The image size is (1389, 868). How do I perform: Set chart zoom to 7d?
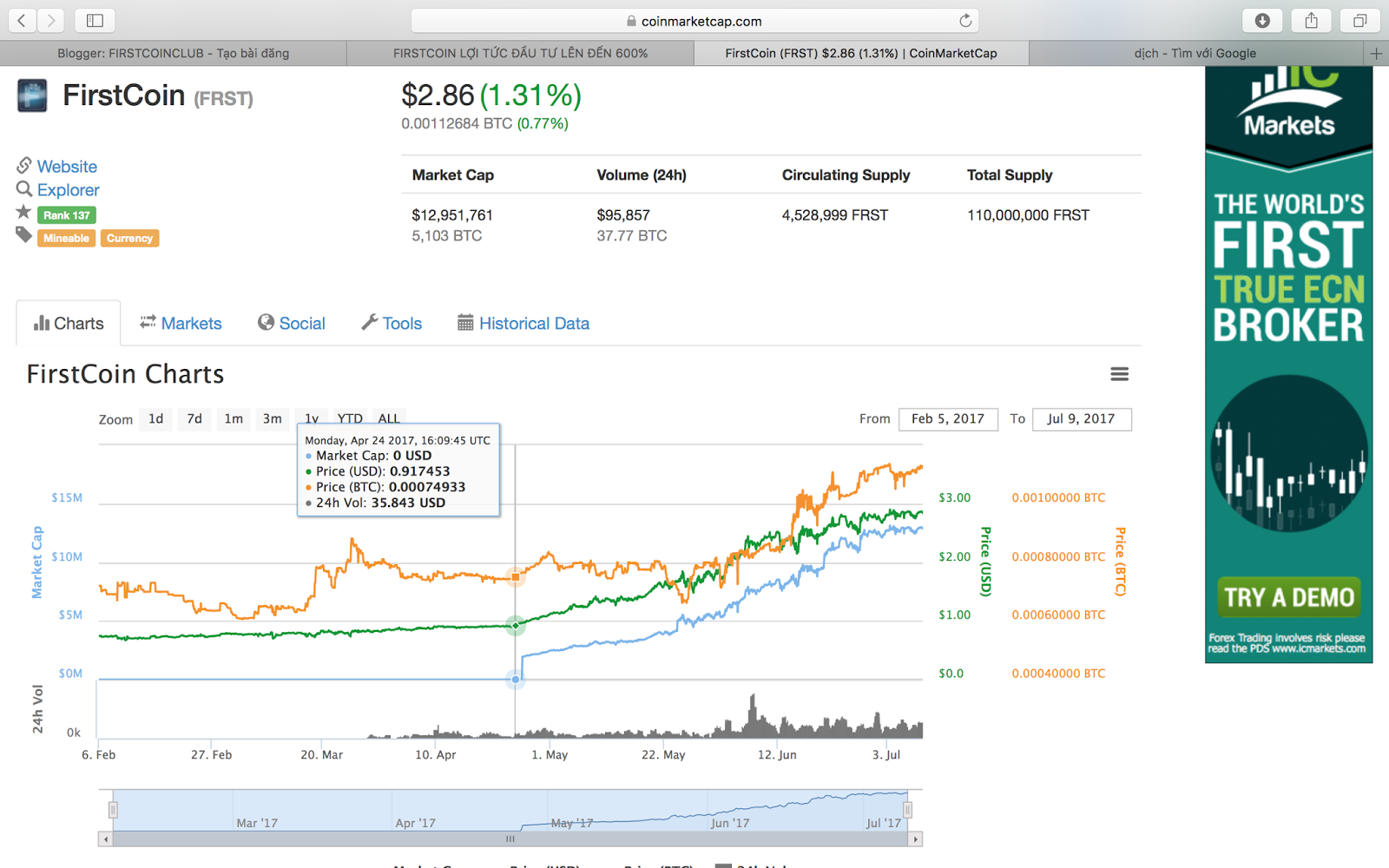(x=194, y=418)
